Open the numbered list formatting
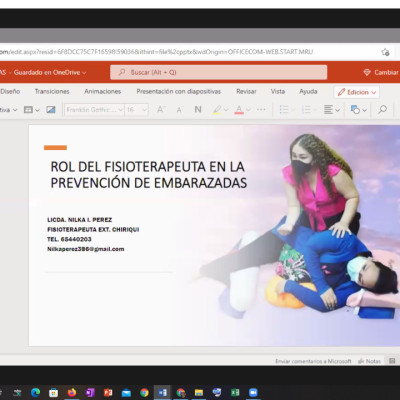 pyautogui.click(x=306, y=109)
